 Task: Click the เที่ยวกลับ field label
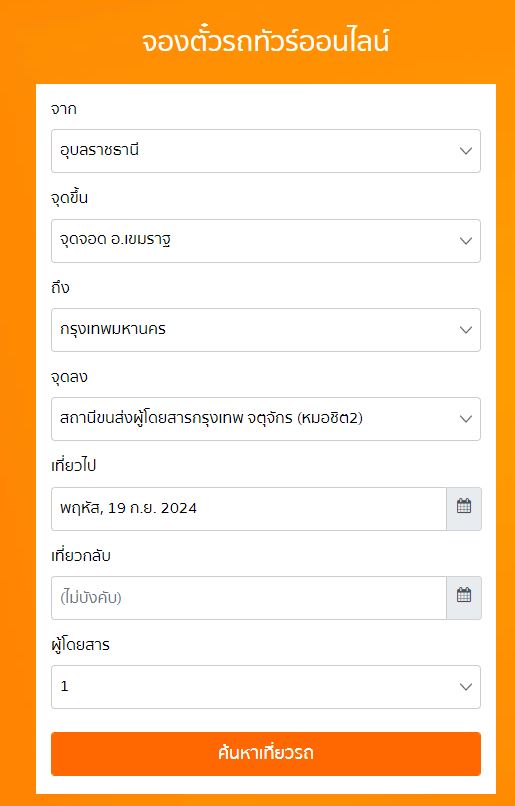click(81, 555)
